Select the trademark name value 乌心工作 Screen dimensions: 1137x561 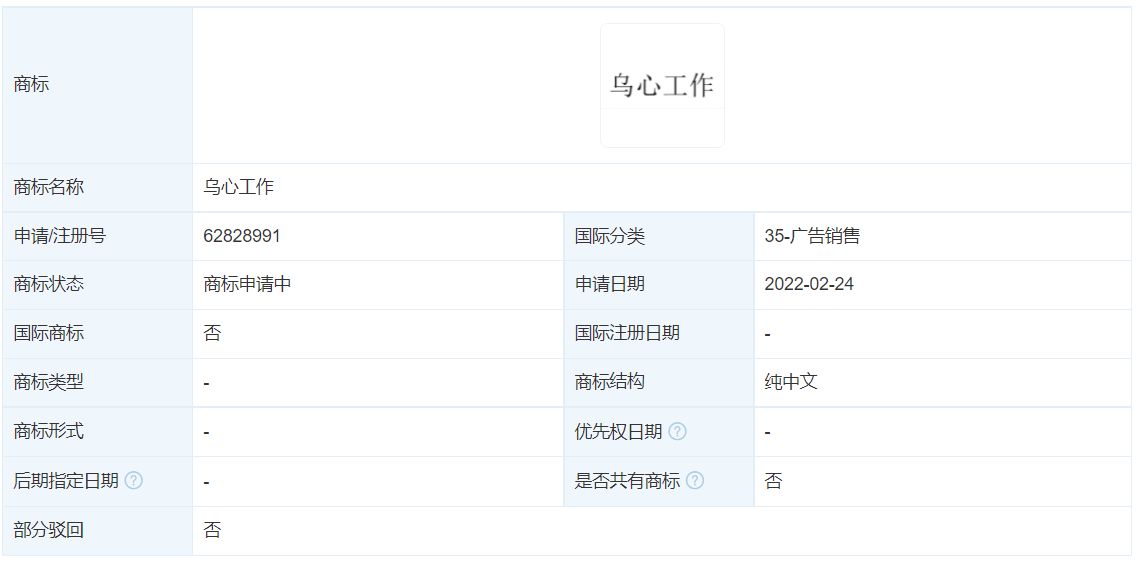[x=239, y=187]
